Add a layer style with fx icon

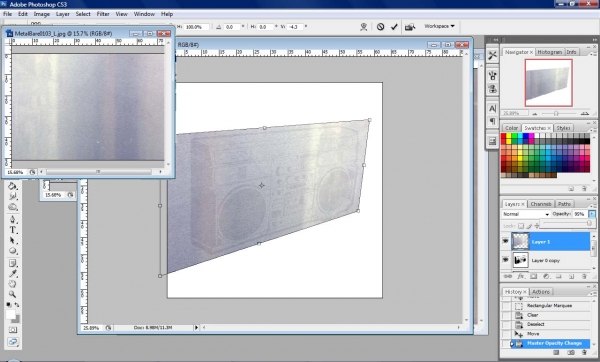pyautogui.click(x=520, y=276)
